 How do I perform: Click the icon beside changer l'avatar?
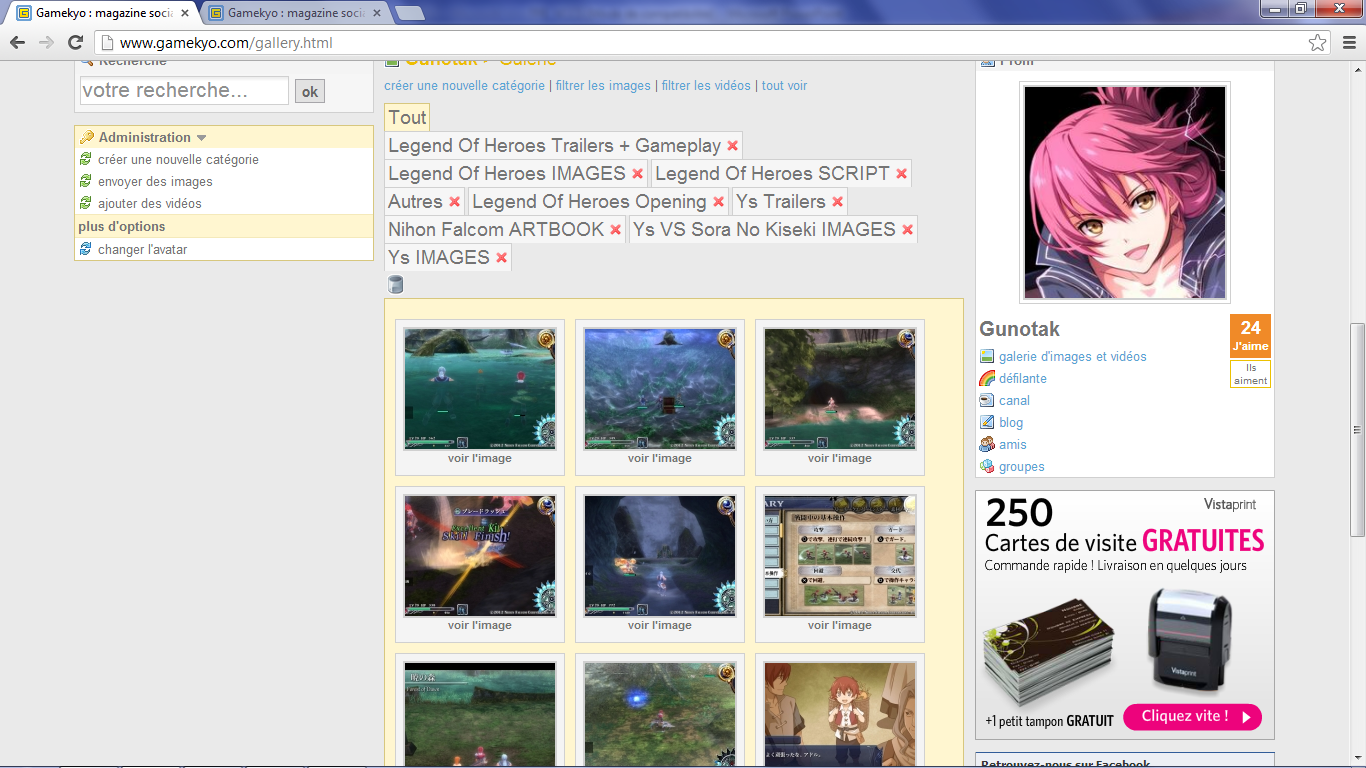coord(86,249)
